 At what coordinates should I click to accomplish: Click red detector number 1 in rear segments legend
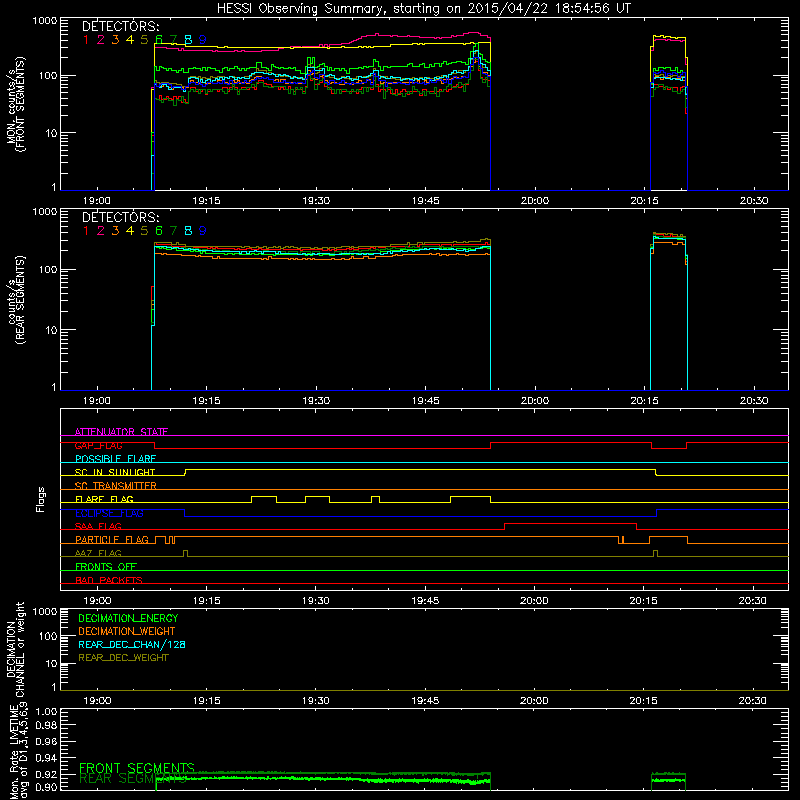[86, 231]
